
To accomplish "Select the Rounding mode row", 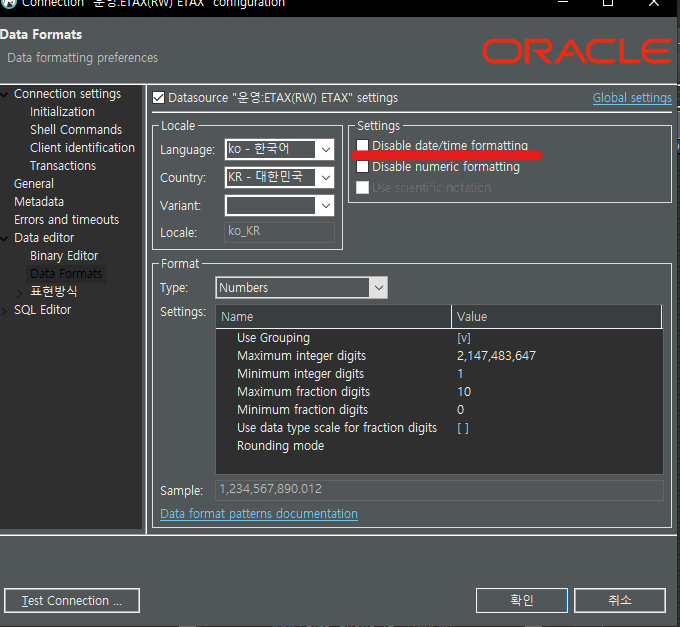I will point(439,446).
